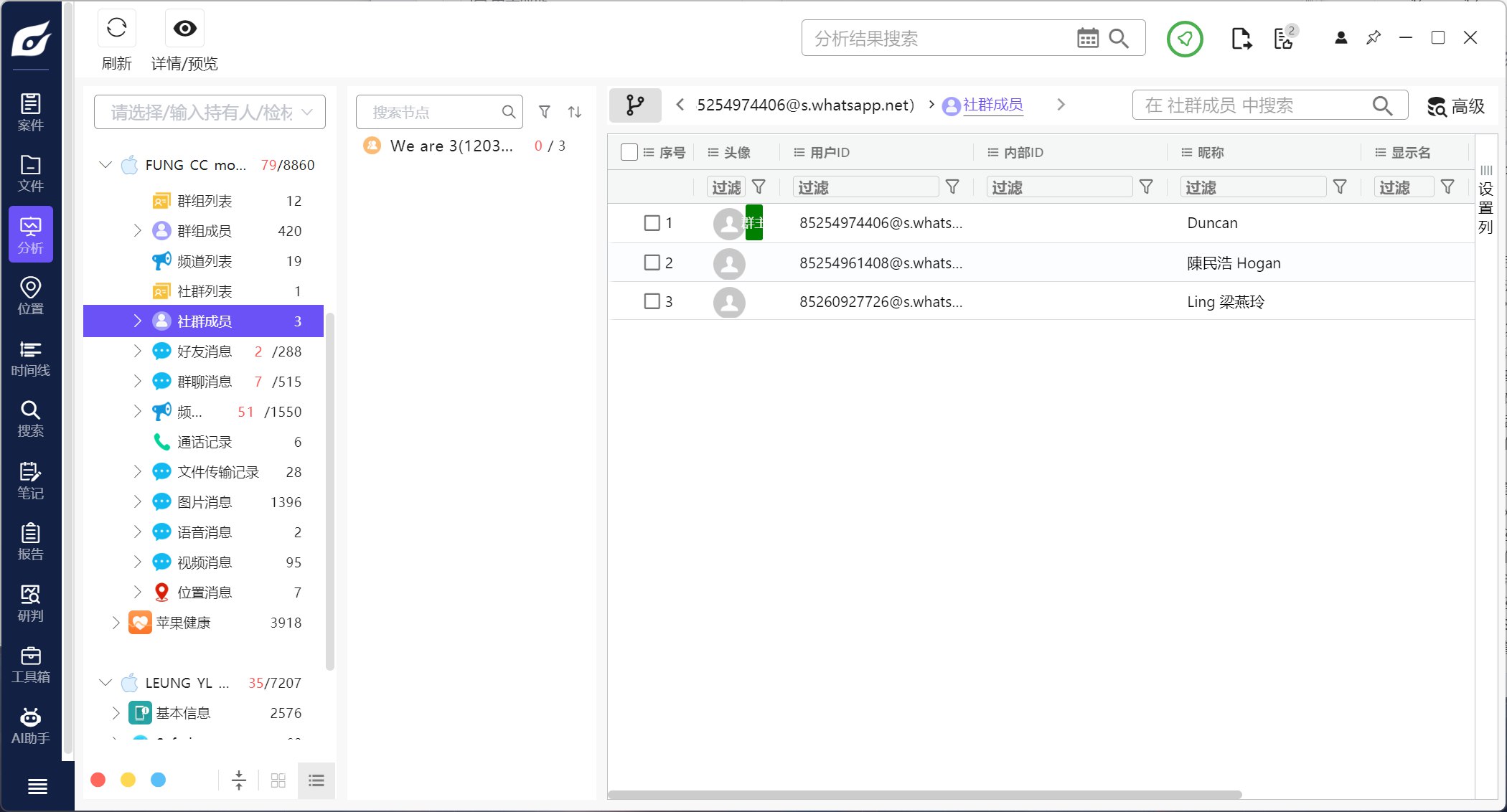The image size is (1507, 812).
Task: Open the 请选择/输入持有人 dropdown
Action: [210, 112]
